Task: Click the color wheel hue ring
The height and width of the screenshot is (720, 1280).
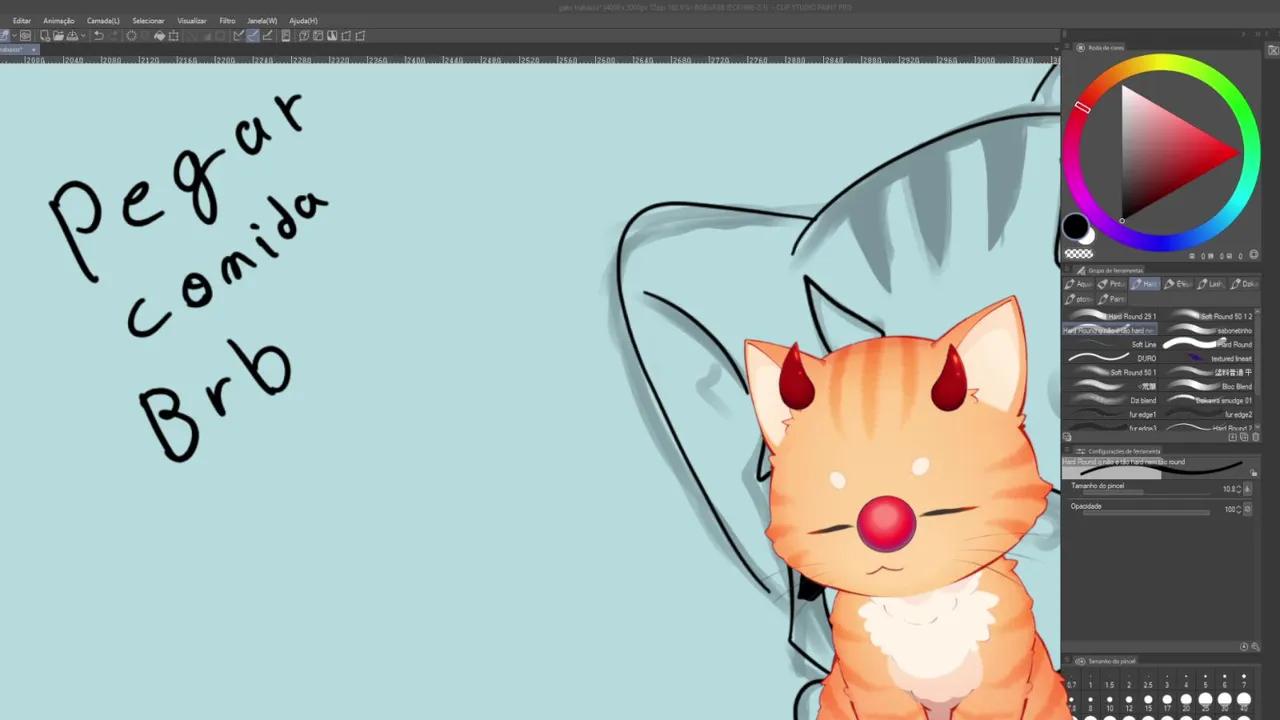Action: click(x=1161, y=63)
